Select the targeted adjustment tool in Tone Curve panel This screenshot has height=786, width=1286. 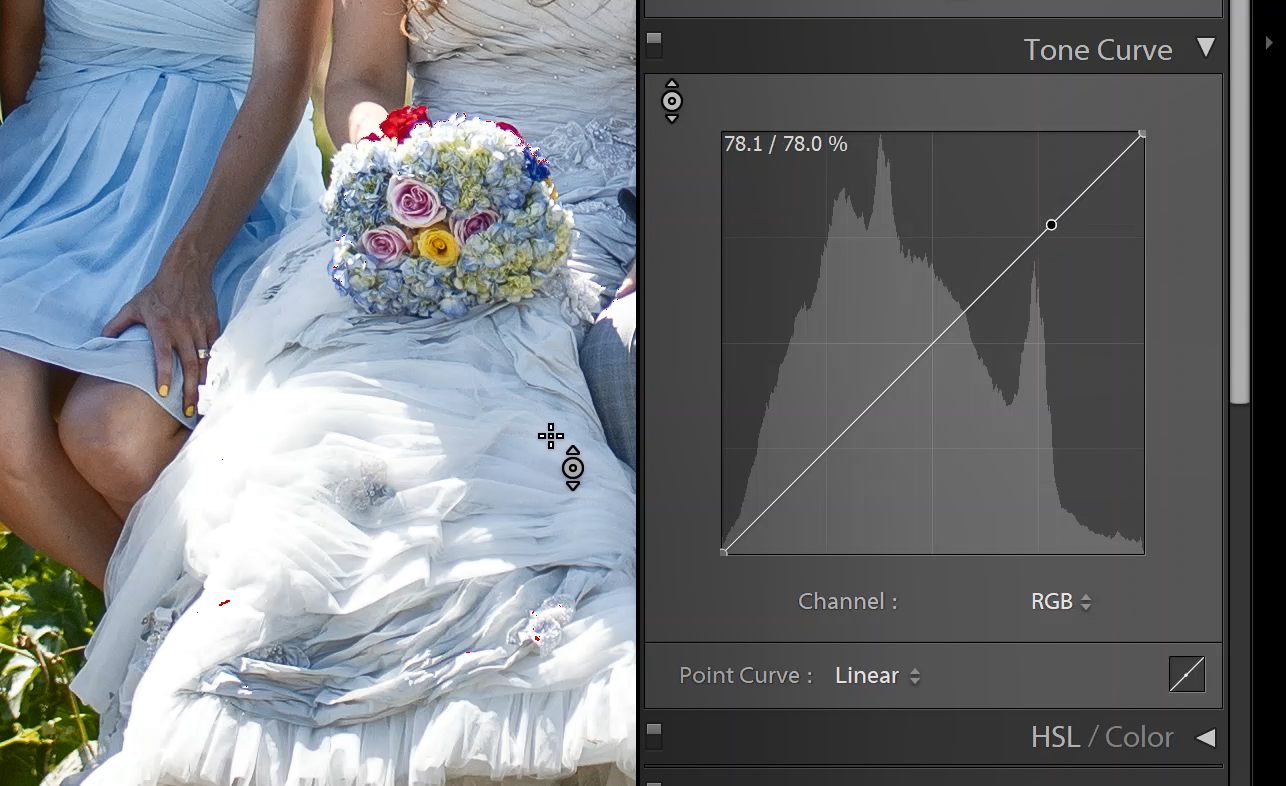(671, 101)
